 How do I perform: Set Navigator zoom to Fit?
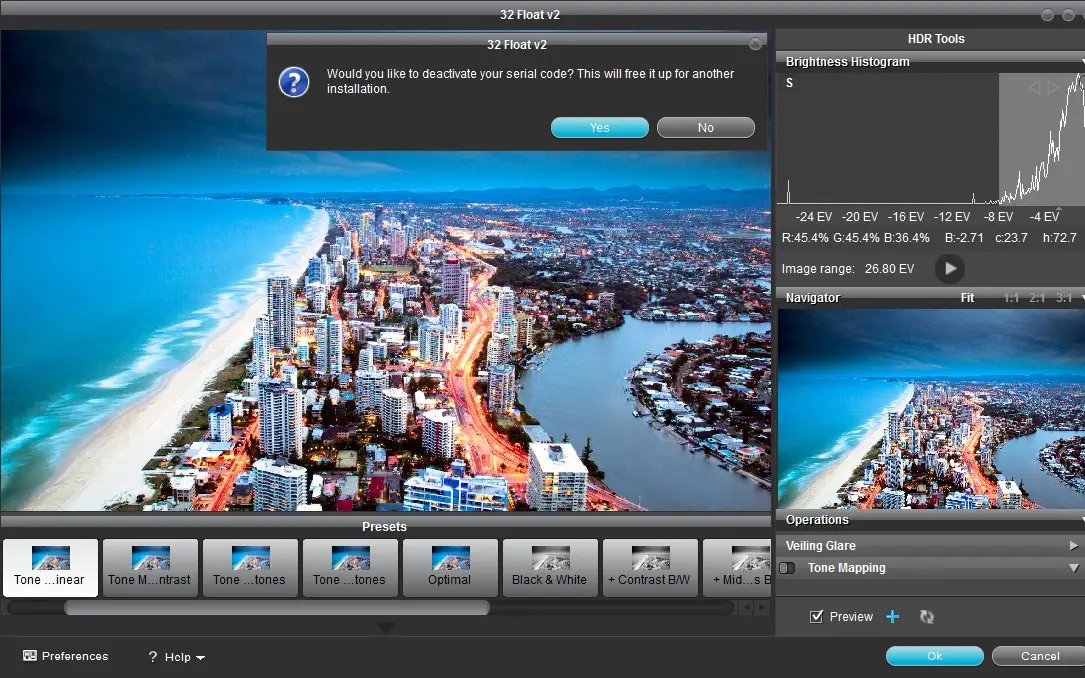(967, 297)
